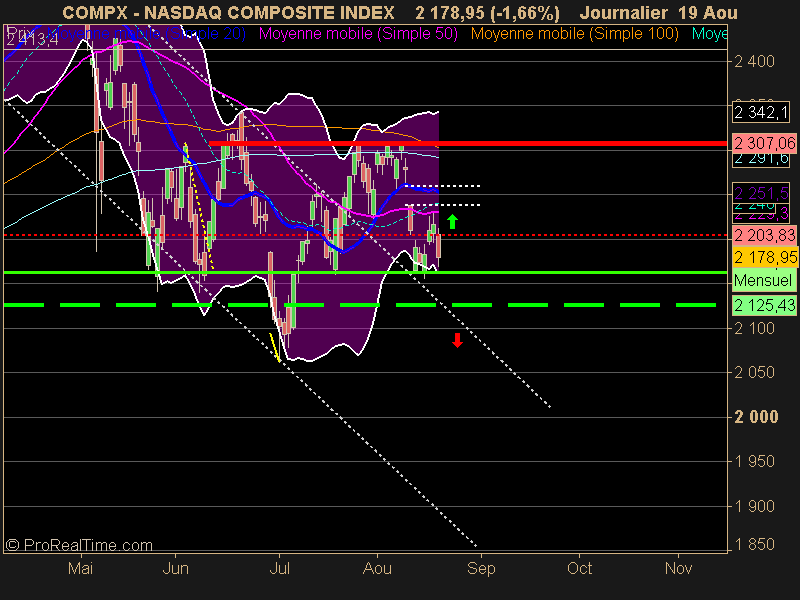Click the Nov label on time axis
800x600 pixels.
678,568
